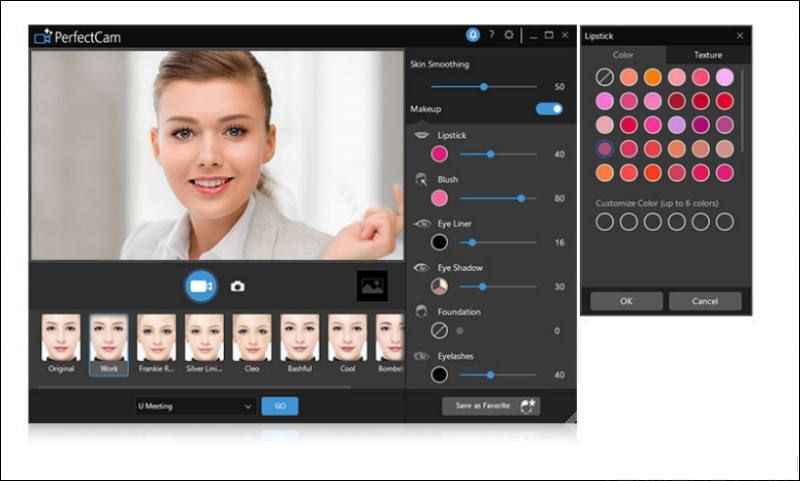
Task: Open the Blush color picker swatch
Action: click(x=439, y=198)
